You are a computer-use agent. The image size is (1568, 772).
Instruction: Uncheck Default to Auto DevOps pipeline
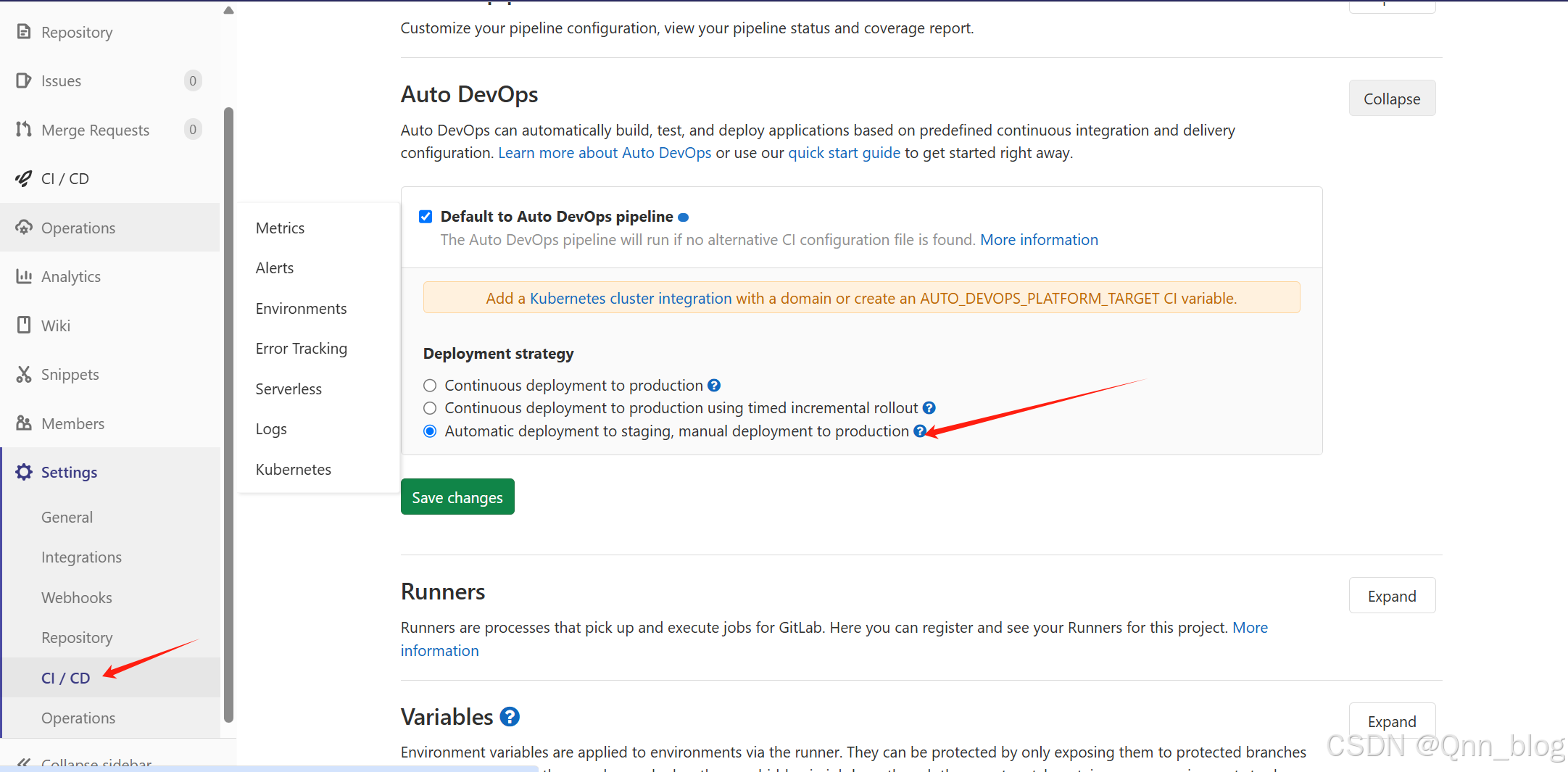(x=426, y=215)
